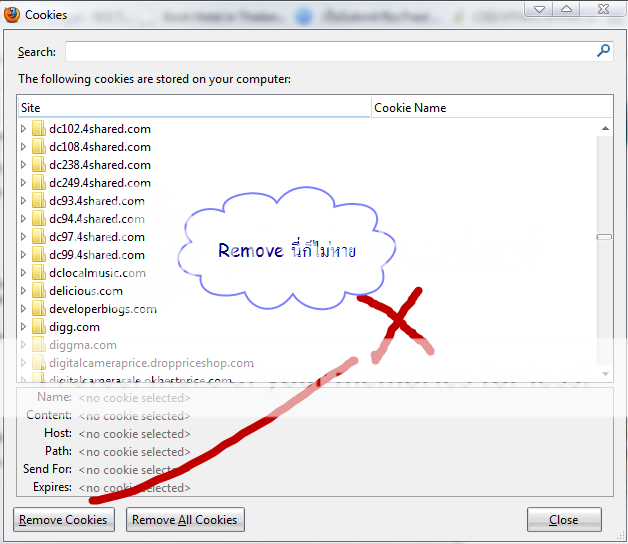Expand the dc249.4shared.com cookie folder

click(24, 183)
